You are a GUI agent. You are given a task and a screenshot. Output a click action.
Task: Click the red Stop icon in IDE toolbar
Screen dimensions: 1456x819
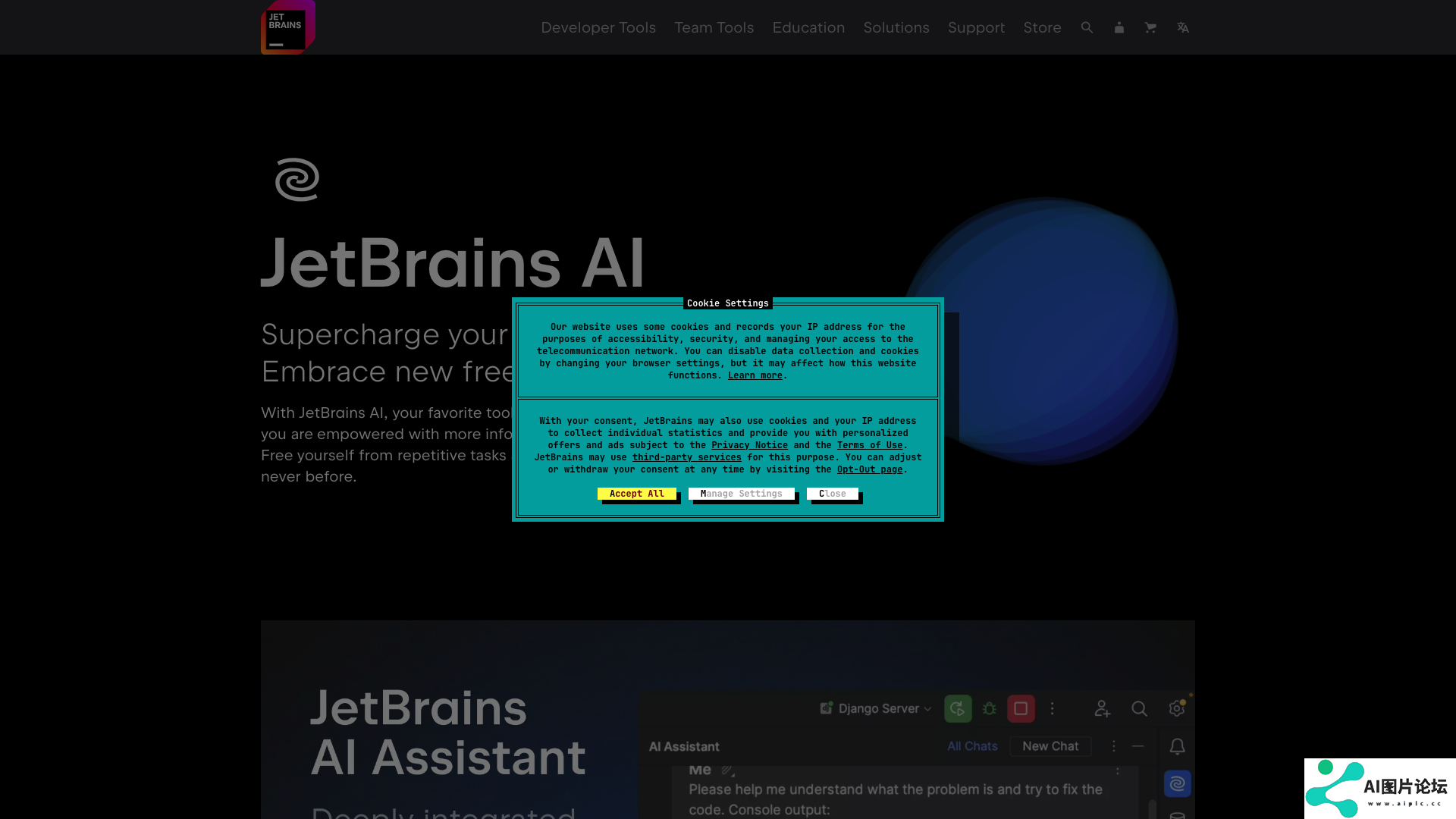pos(1021,708)
